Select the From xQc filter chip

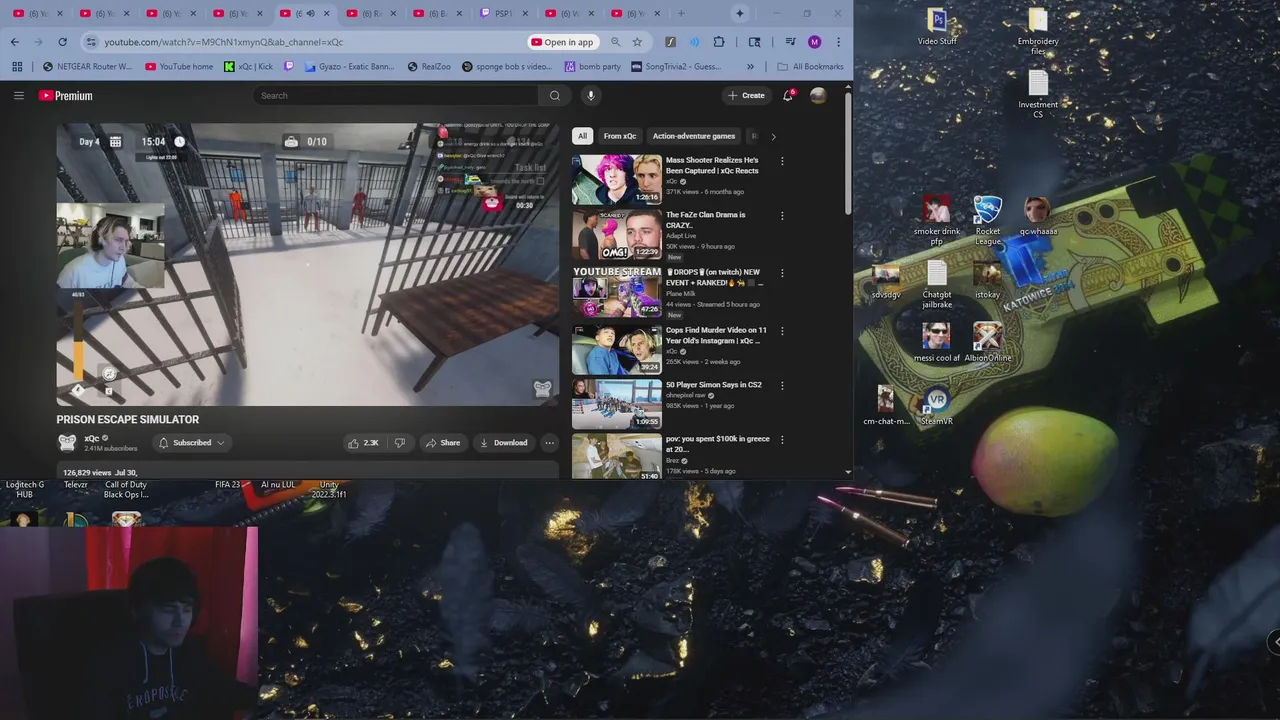[x=619, y=136]
